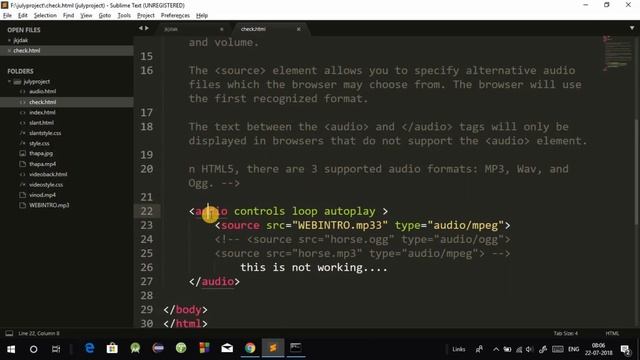The height and width of the screenshot is (360, 640).
Task: Close check.html in Open Files list
Action: [9, 51]
